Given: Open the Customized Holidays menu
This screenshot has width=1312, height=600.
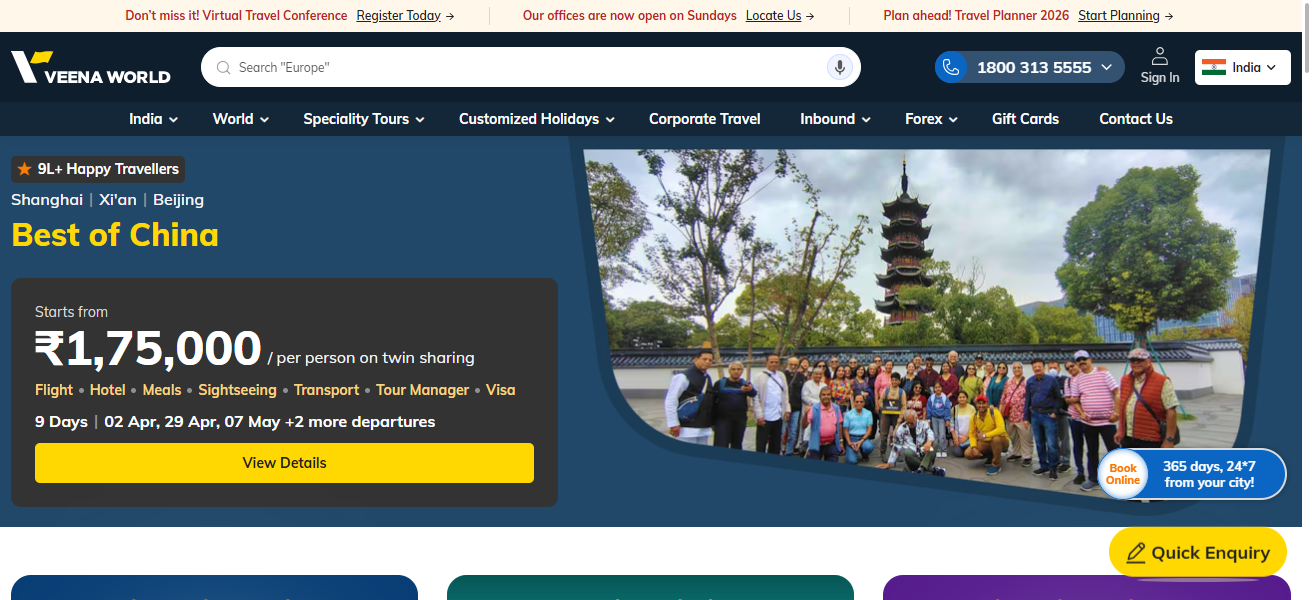Looking at the screenshot, I should [x=536, y=119].
